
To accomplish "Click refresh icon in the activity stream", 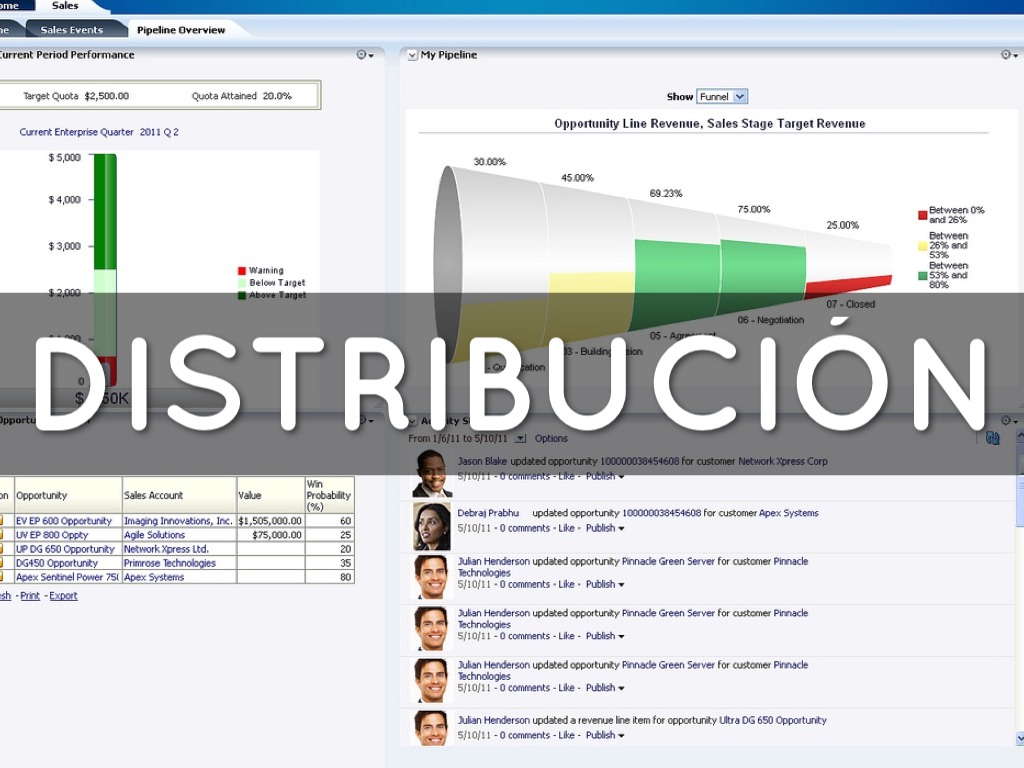I will click(x=992, y=438).
